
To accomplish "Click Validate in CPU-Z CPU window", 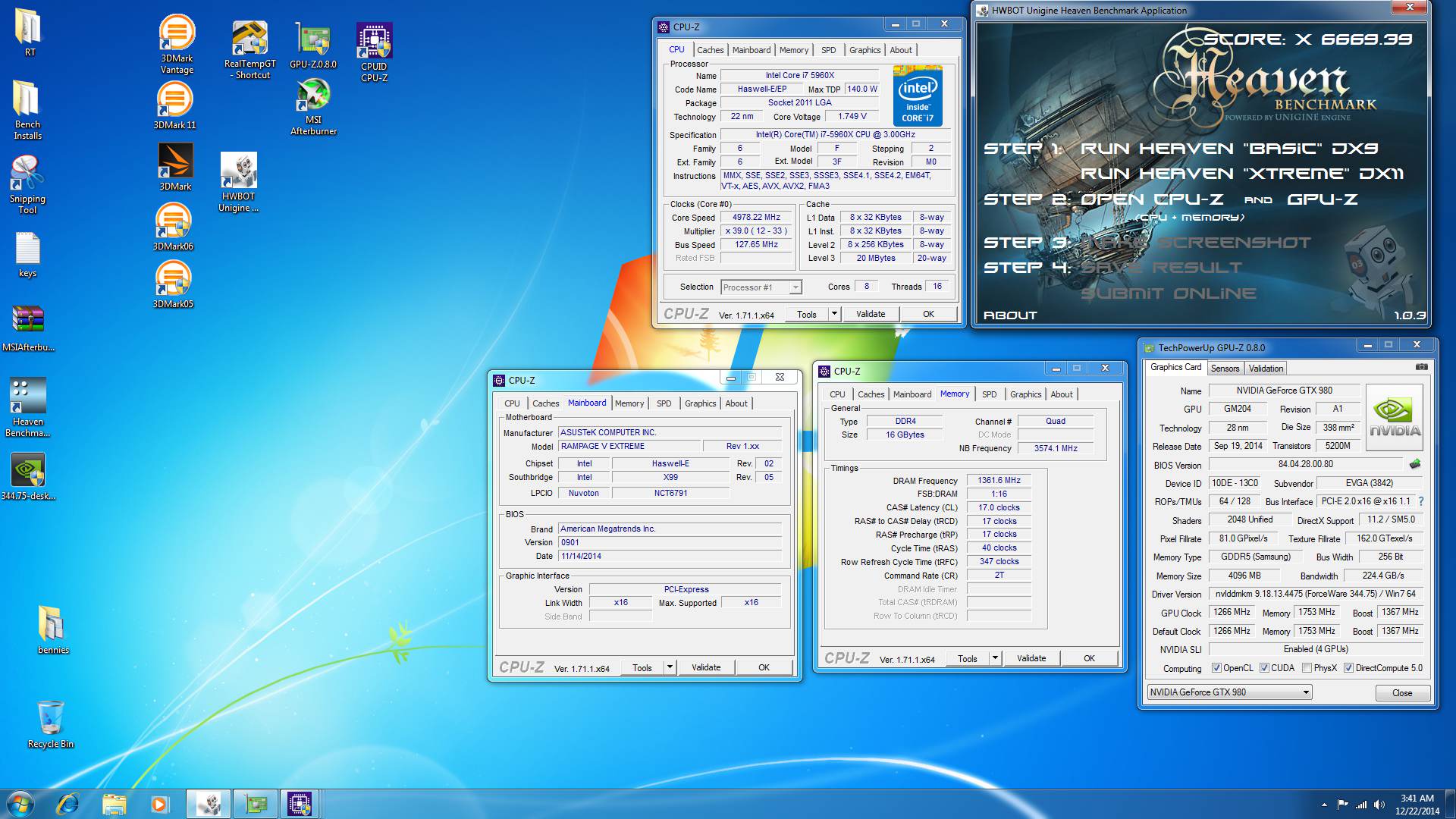I will (871, 314).
